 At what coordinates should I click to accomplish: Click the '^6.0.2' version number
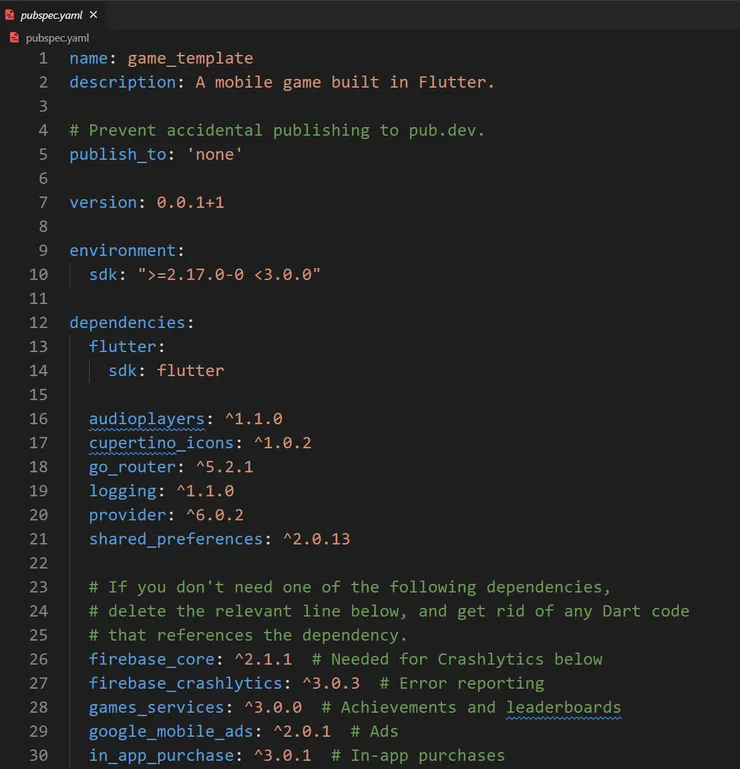[215, 515]
